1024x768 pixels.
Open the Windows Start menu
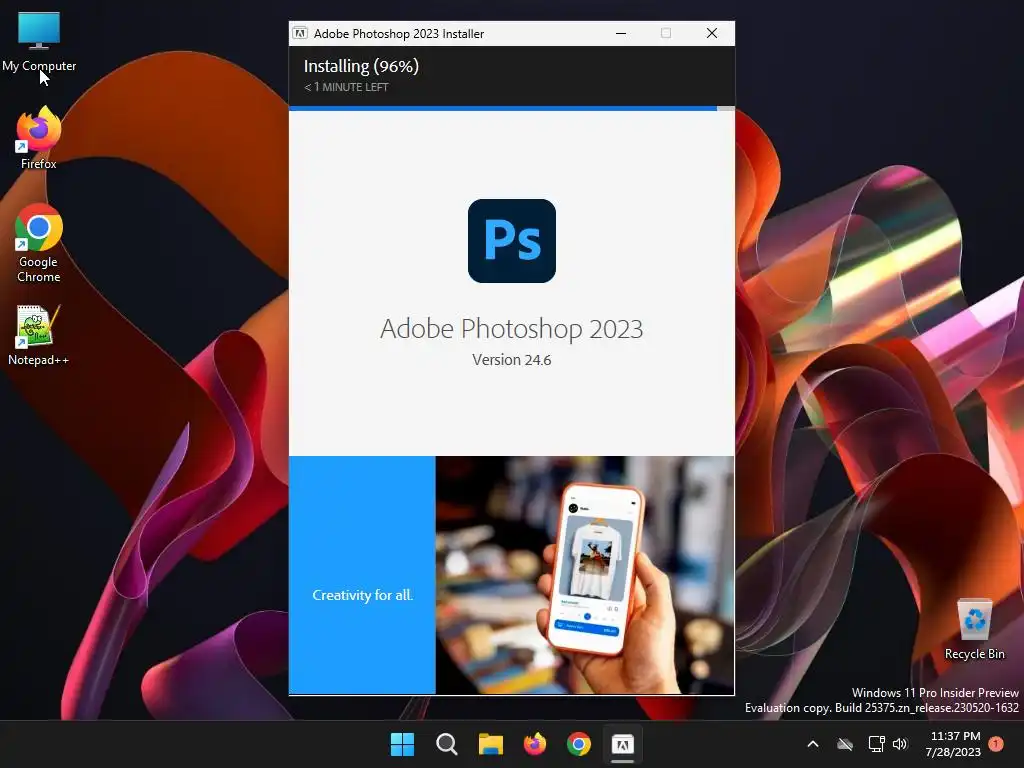coord(402,744)
